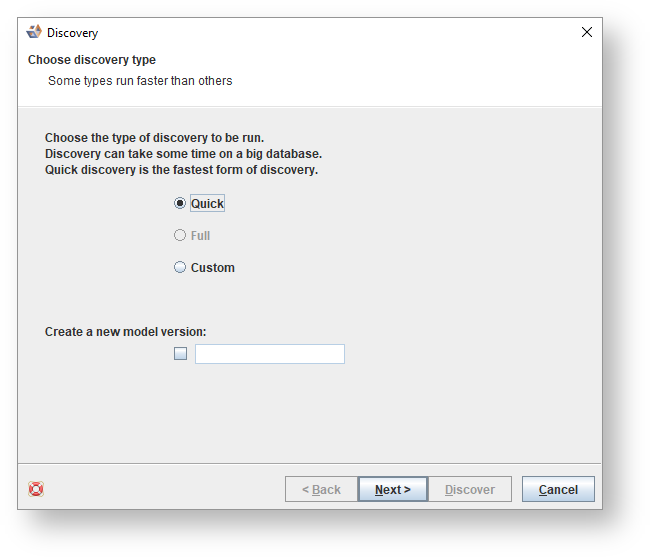The width and height of the screenshot is (651, 558).
Task: Click the red lifebuoy help icon
Action: (36, 489)
